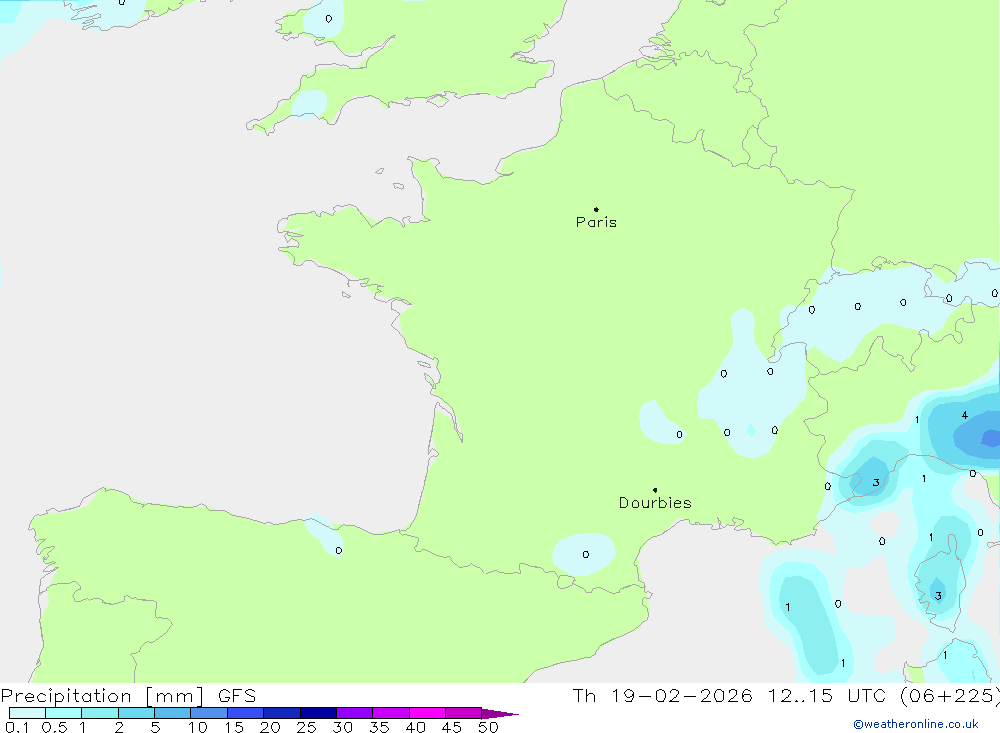Click the Paris city marker dot
The height and width of the screenshot is (733, 1000).
pyautogui.click(x=596, y=209)
